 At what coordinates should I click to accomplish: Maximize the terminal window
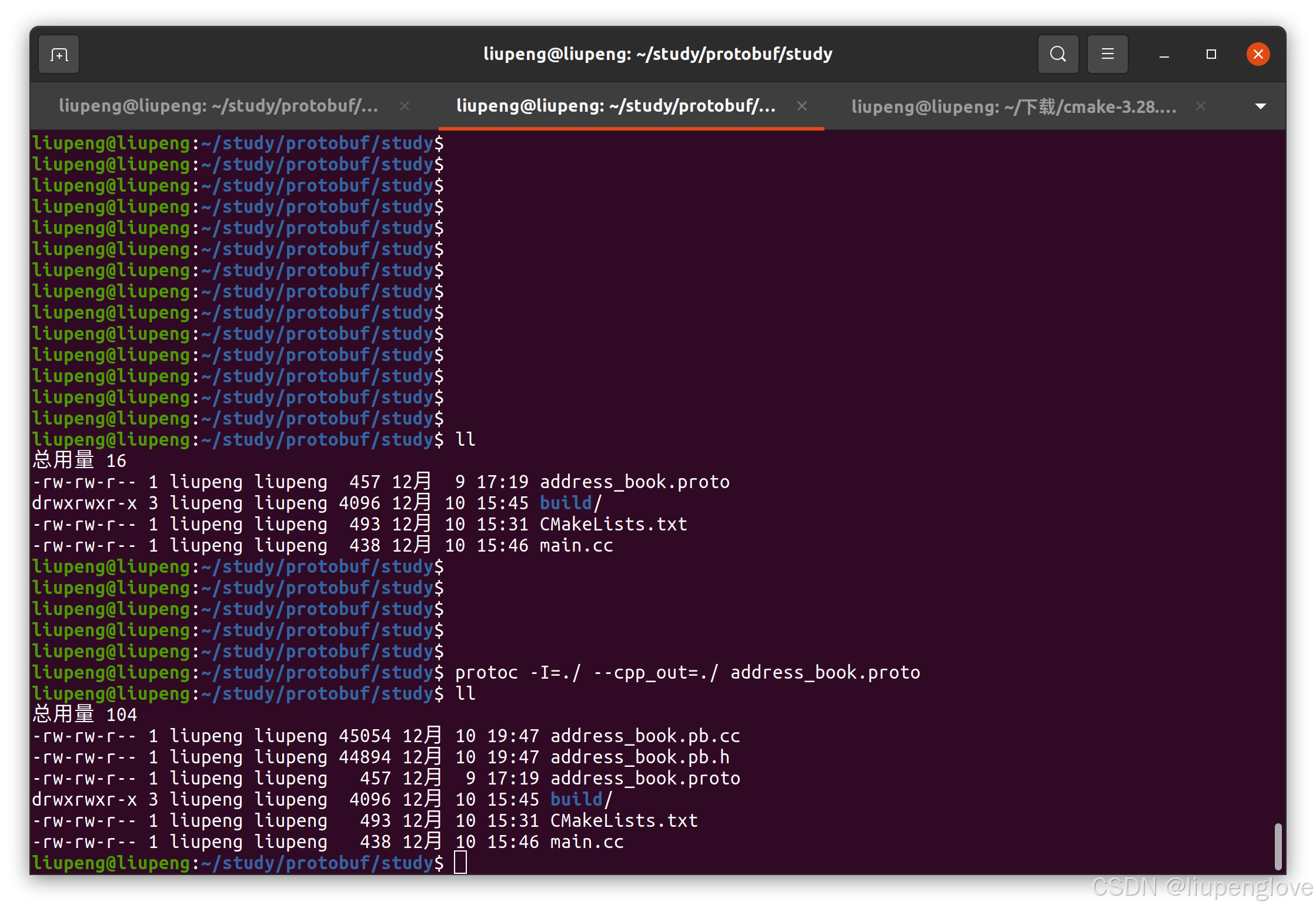[1211, 55]
